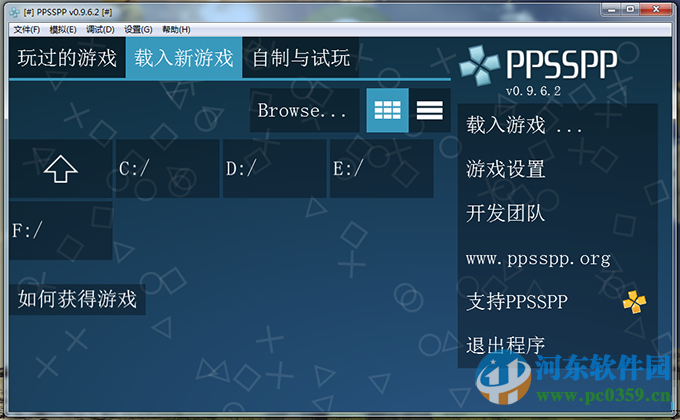This screenshot has width=680, height=420.
Task: Click 支持PPSSPP entry
Action: pyautogui.click(x=558, y=302)
